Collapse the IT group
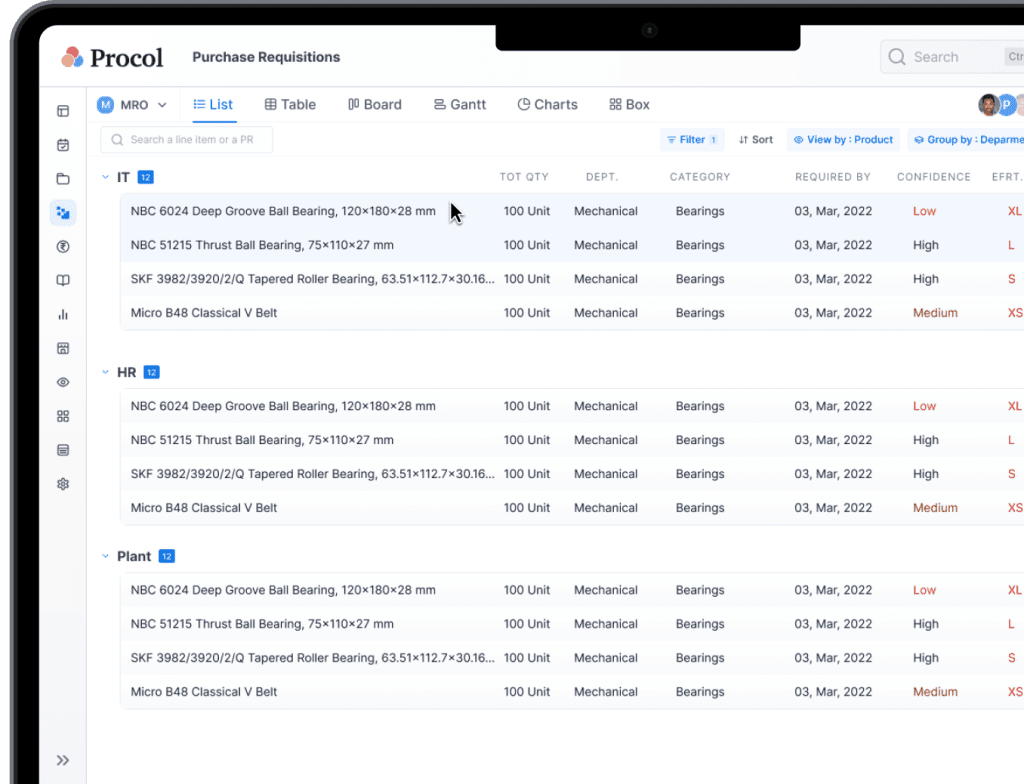 pyautogui.click(x=105, y=177)
